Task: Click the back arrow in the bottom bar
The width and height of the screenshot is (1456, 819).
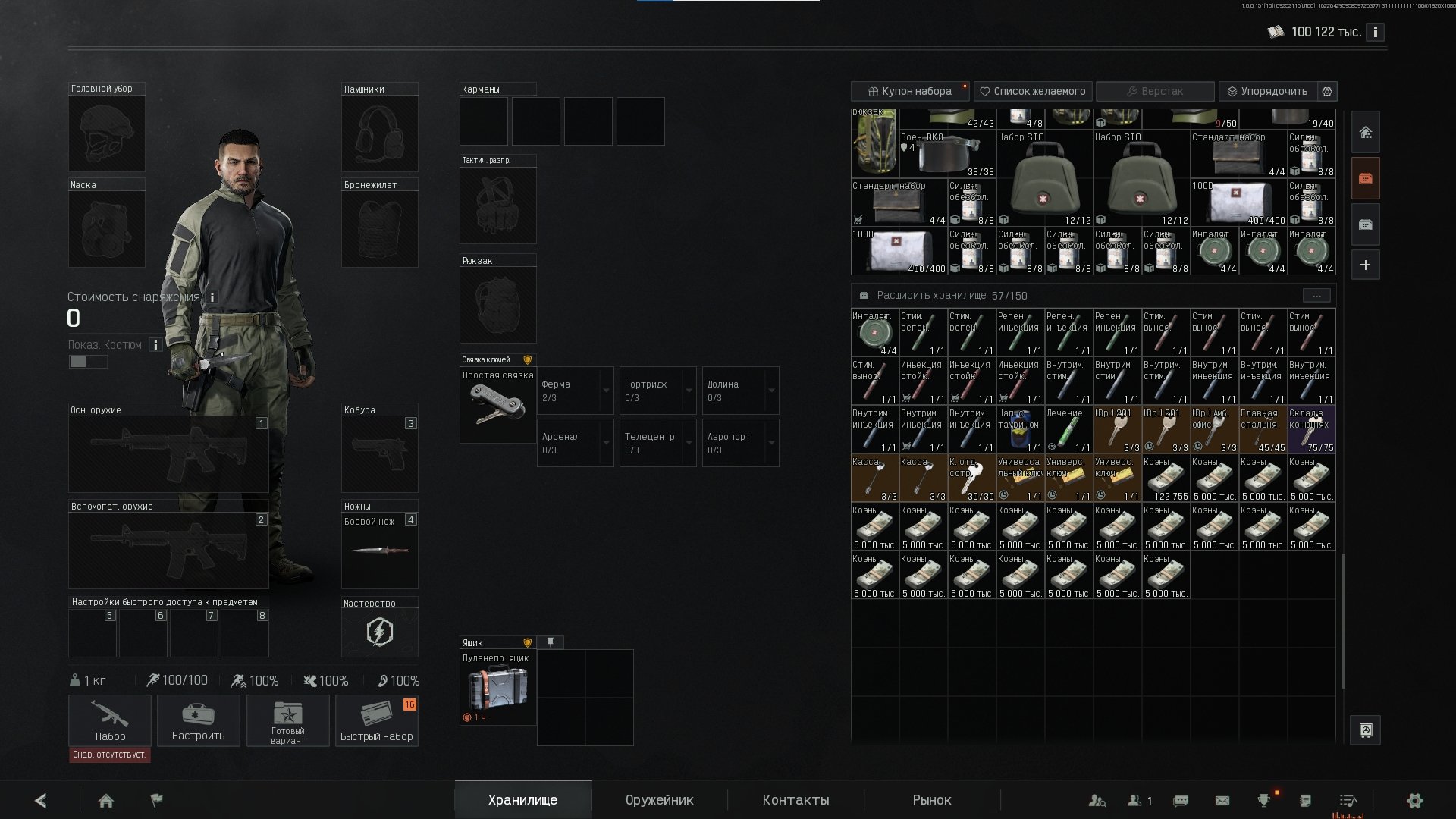Action: click(41, 801)
